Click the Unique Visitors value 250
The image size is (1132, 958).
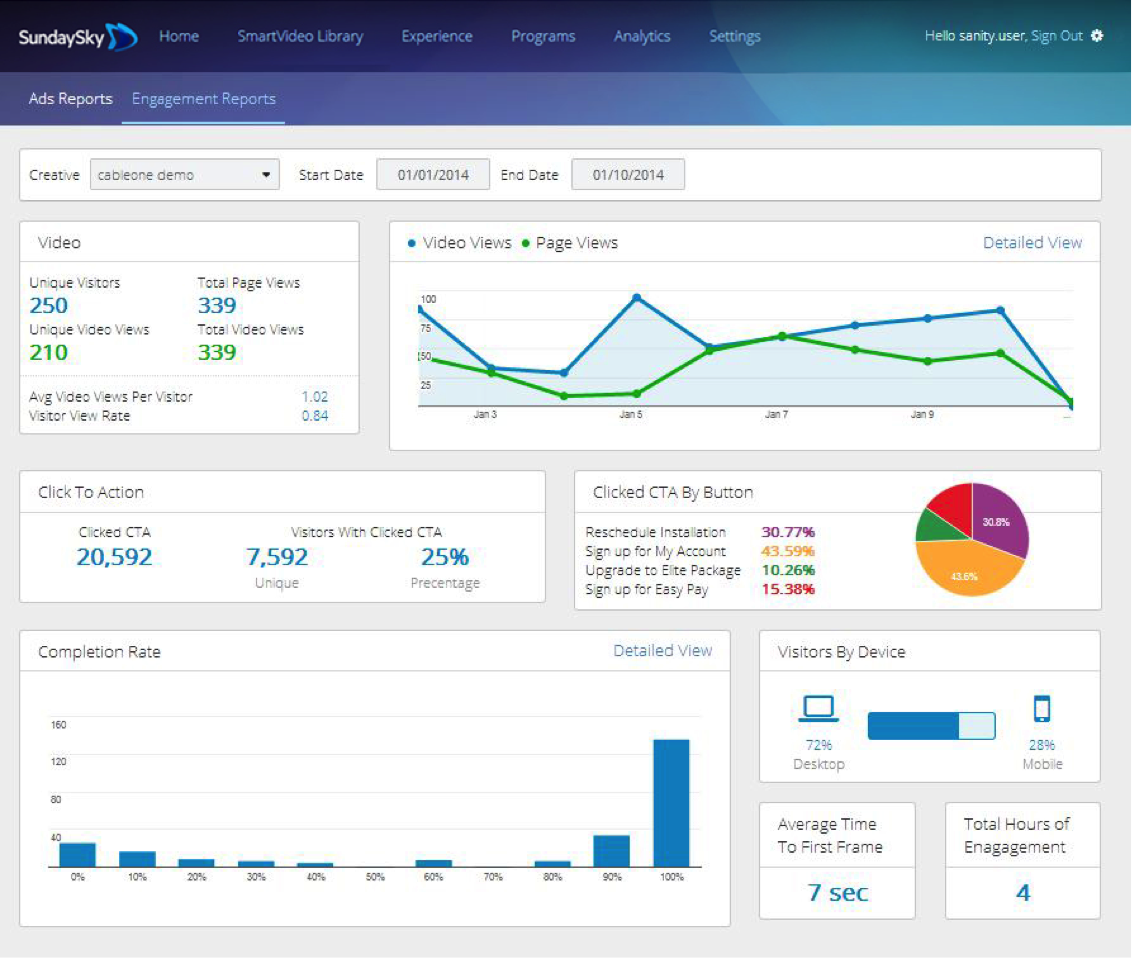pyautogui.click(x=48, y=305)
